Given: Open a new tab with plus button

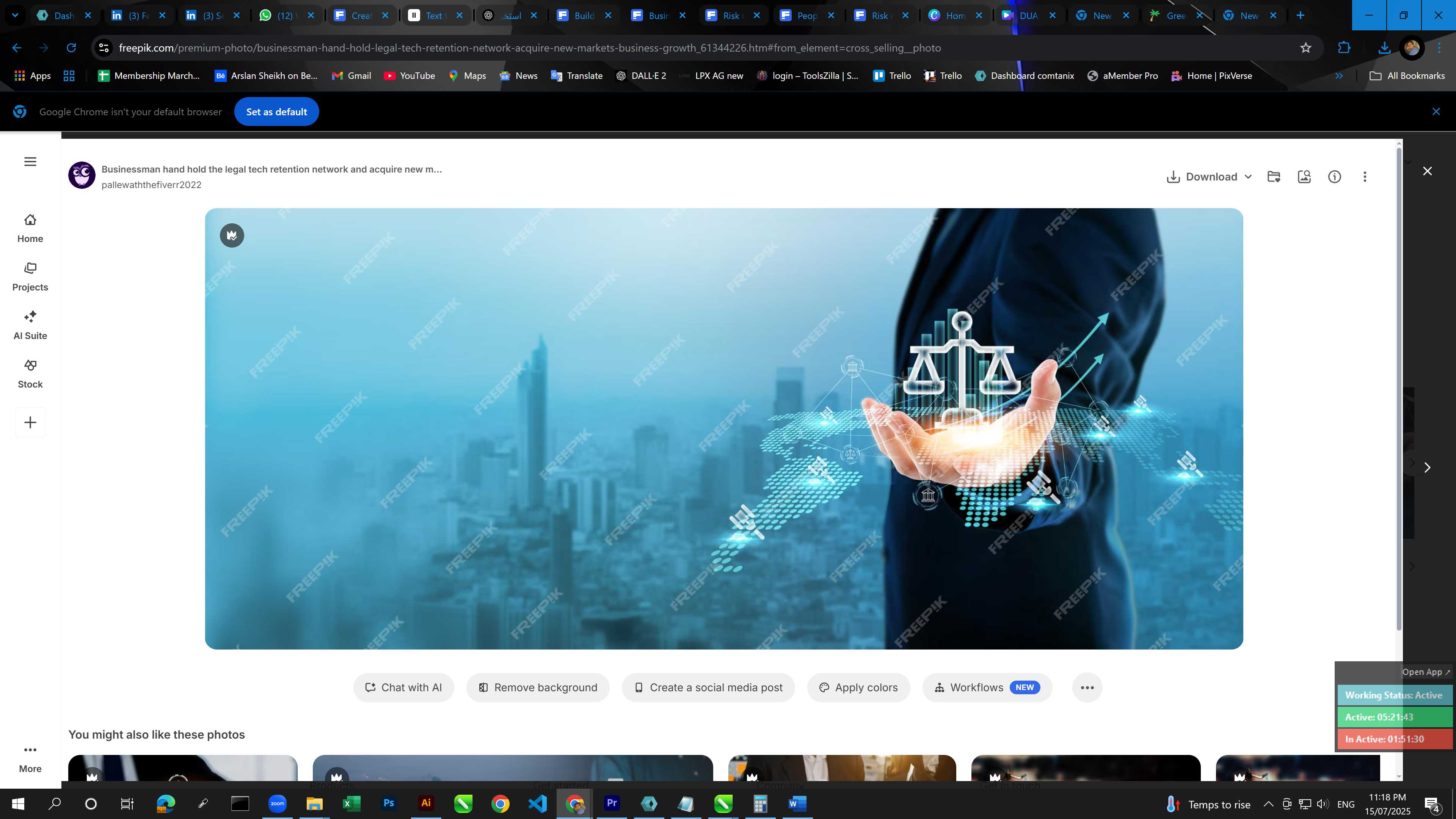Looking at the screenshot, I should [x=1301, y=15].
